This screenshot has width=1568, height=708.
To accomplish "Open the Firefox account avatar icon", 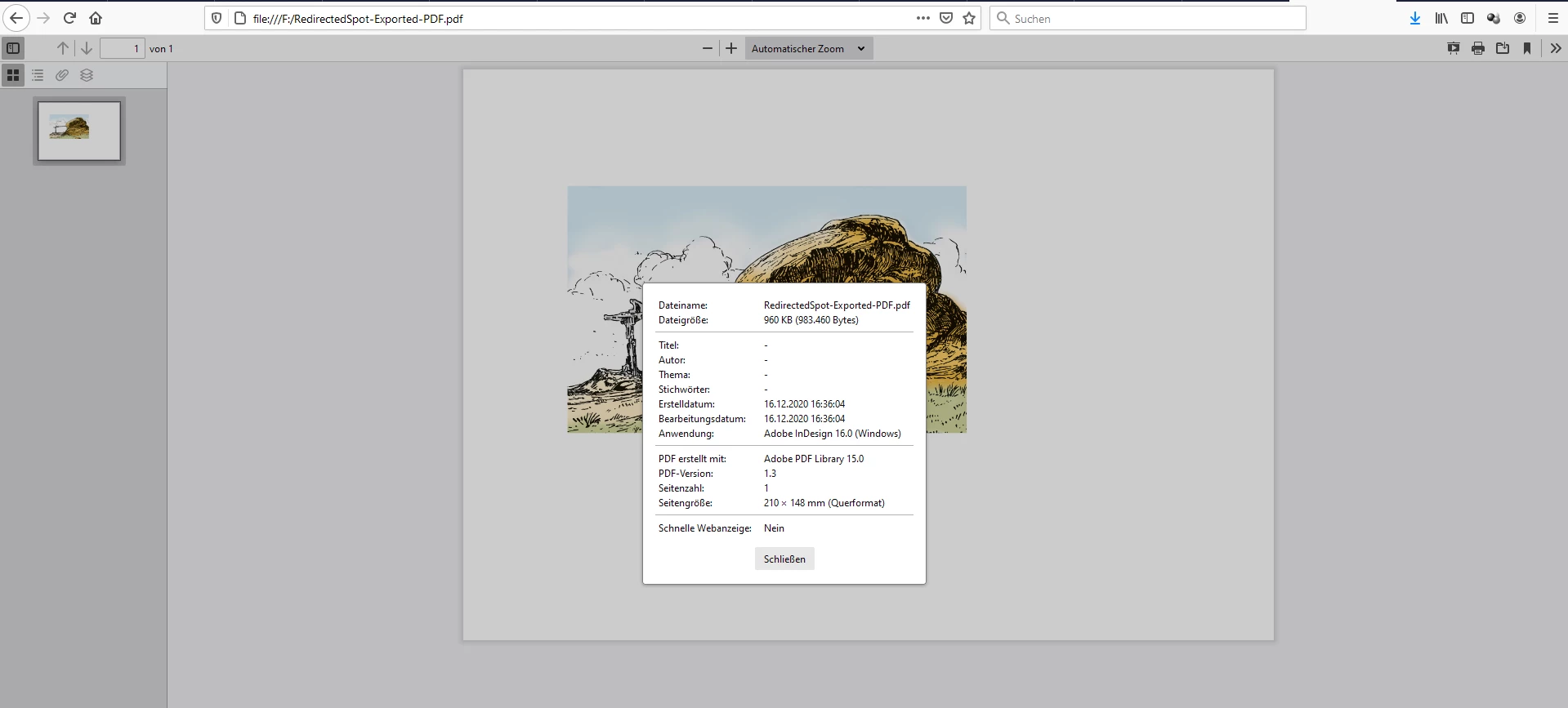I will pos(1520,18).
